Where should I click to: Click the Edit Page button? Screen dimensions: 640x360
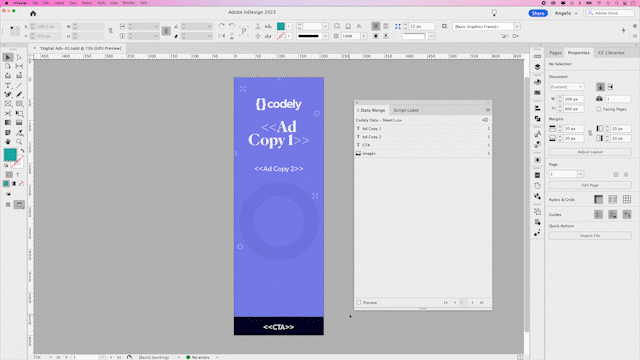pyautogui.click(x=590, y=185)
